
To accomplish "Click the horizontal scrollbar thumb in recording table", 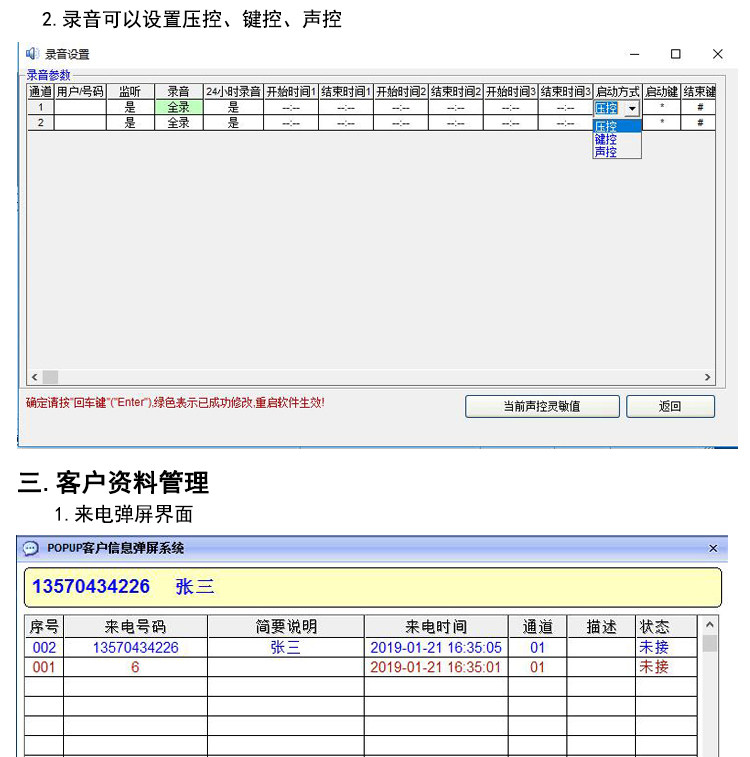I will [50, 377].
